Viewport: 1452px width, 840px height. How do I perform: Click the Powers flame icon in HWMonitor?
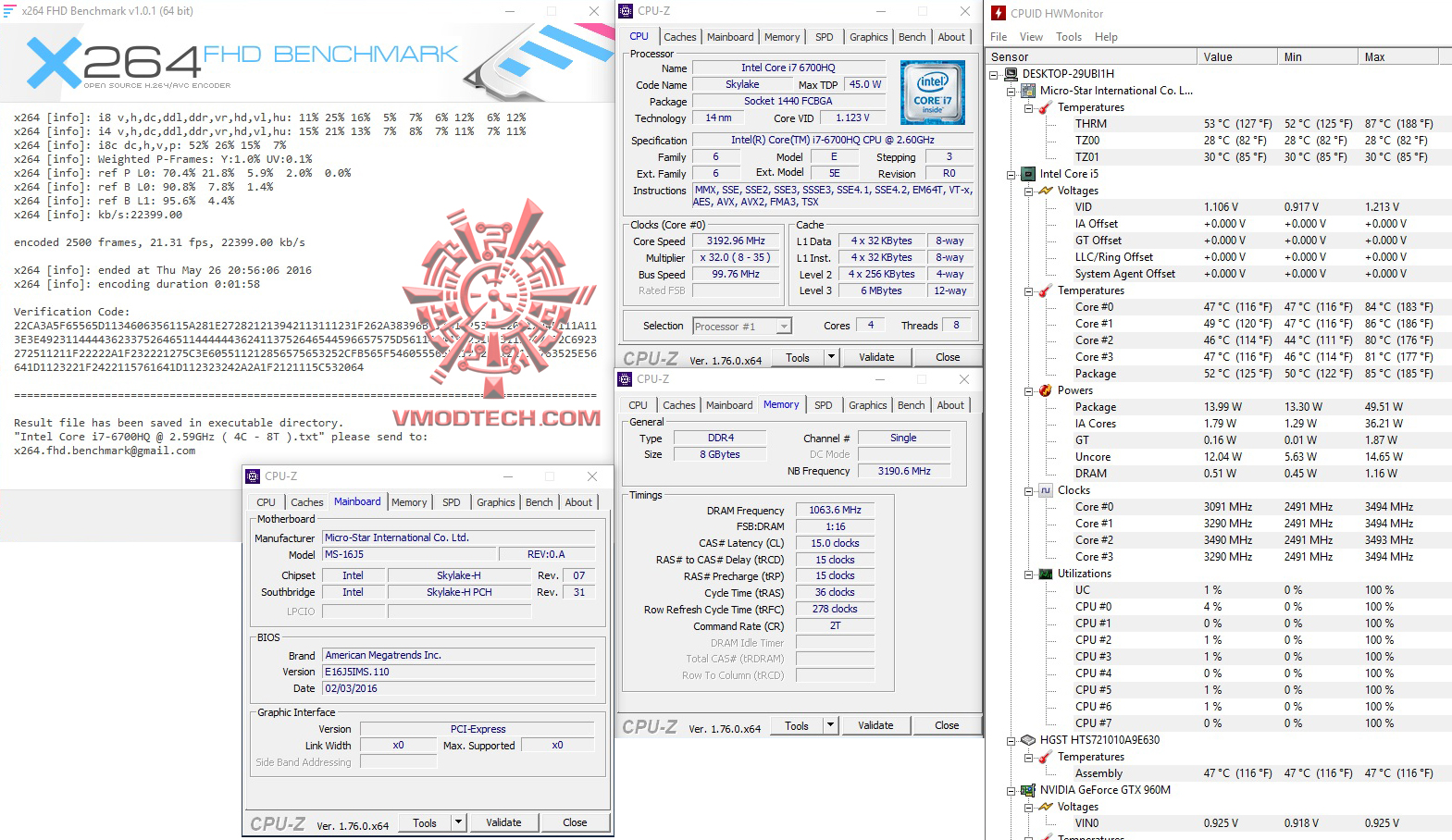1045,390
